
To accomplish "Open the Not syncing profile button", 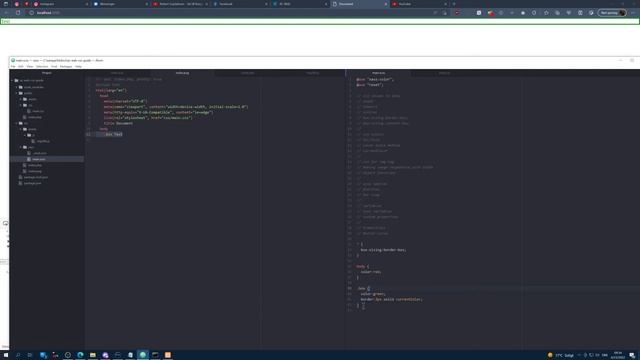I will [612, 13].
